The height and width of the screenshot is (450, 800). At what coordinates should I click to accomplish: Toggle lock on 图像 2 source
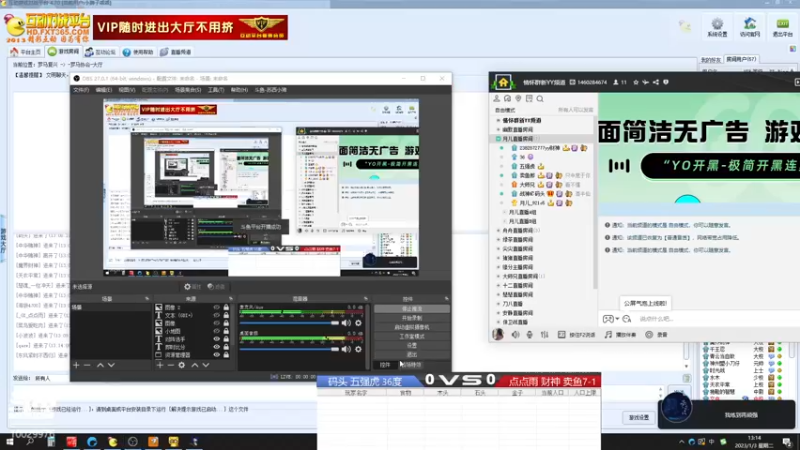tap(226, 308)
